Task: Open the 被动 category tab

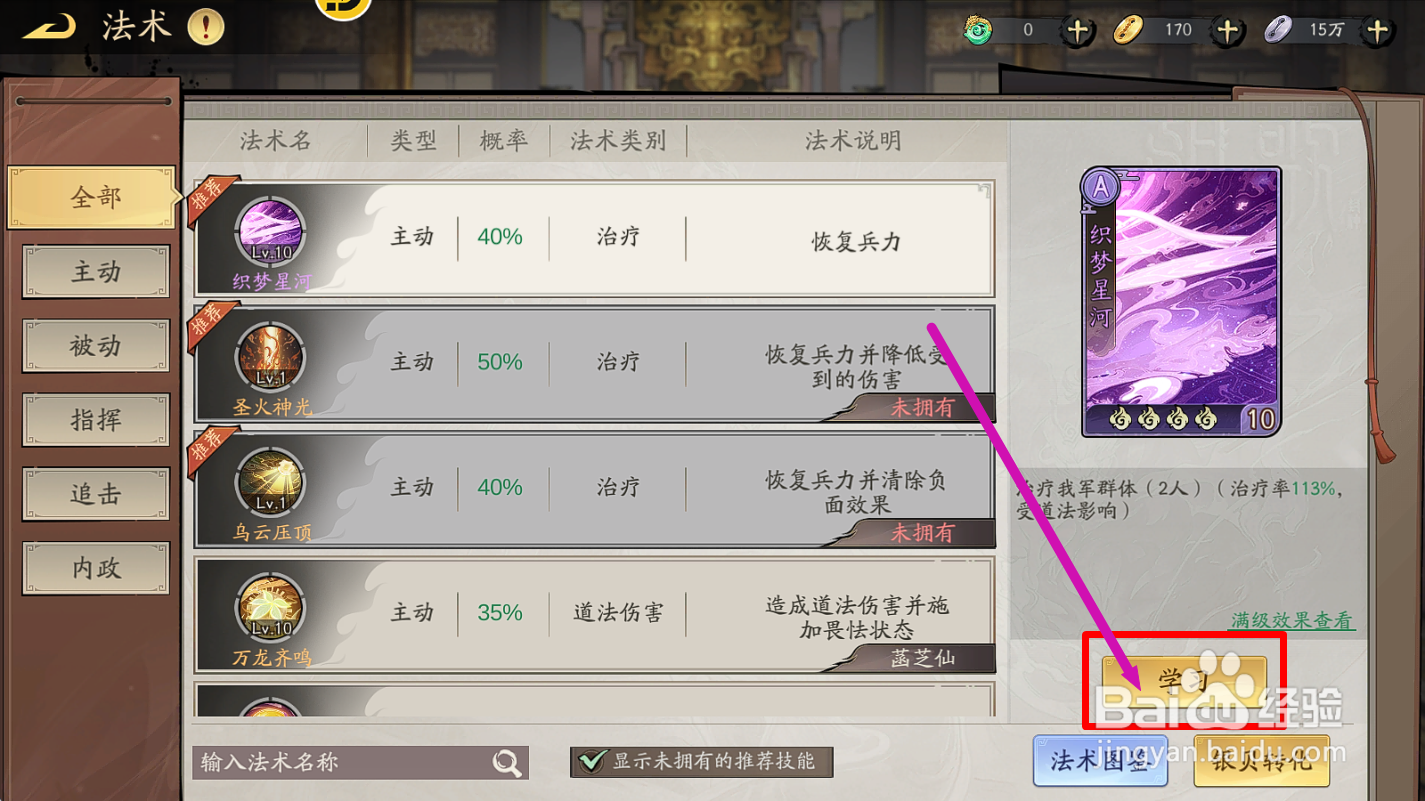Action: pos(96,346)
